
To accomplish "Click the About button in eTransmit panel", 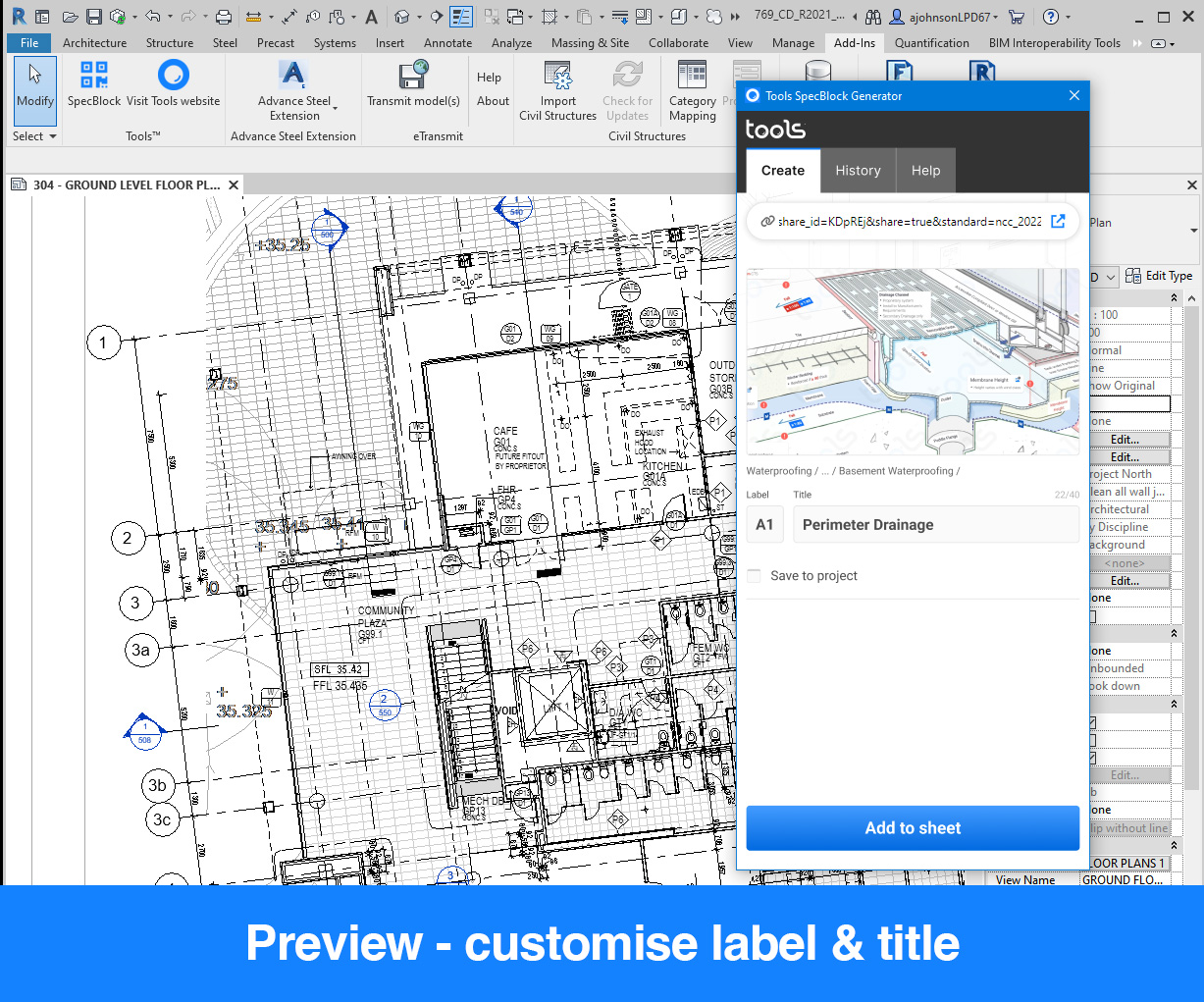I will (x=493, y=101).
